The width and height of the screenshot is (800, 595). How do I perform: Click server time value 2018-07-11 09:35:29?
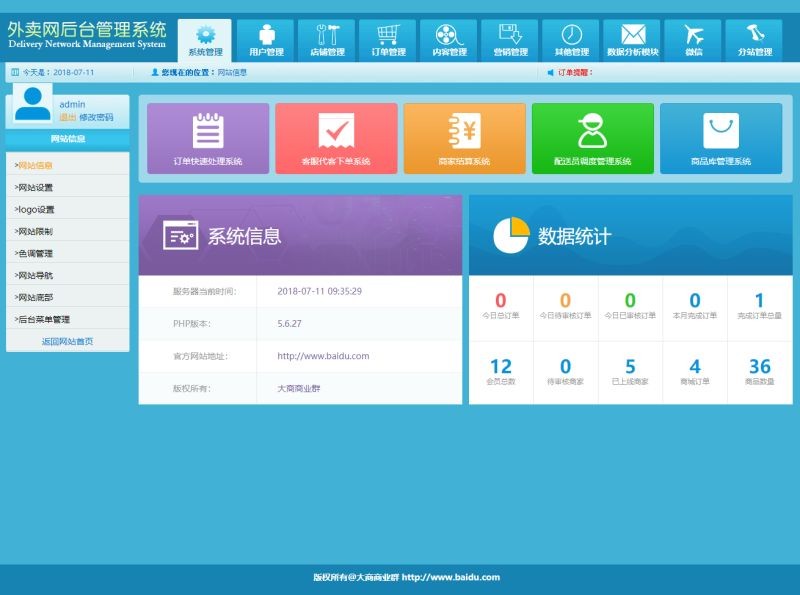tap(319, 291)
